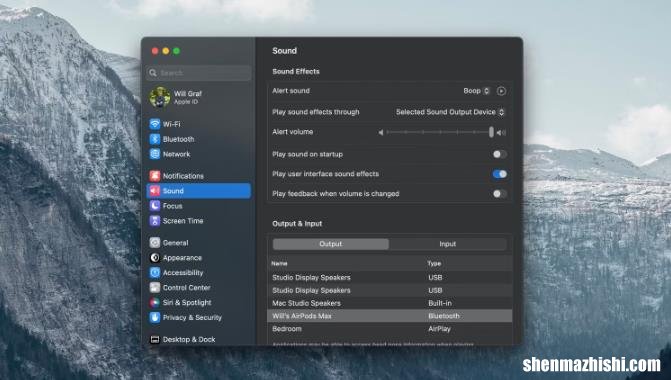The height and width of the screenshot is (380, 671).
Task: Open Desktop & Dock settings label
Action: click(x=189, y=339)
